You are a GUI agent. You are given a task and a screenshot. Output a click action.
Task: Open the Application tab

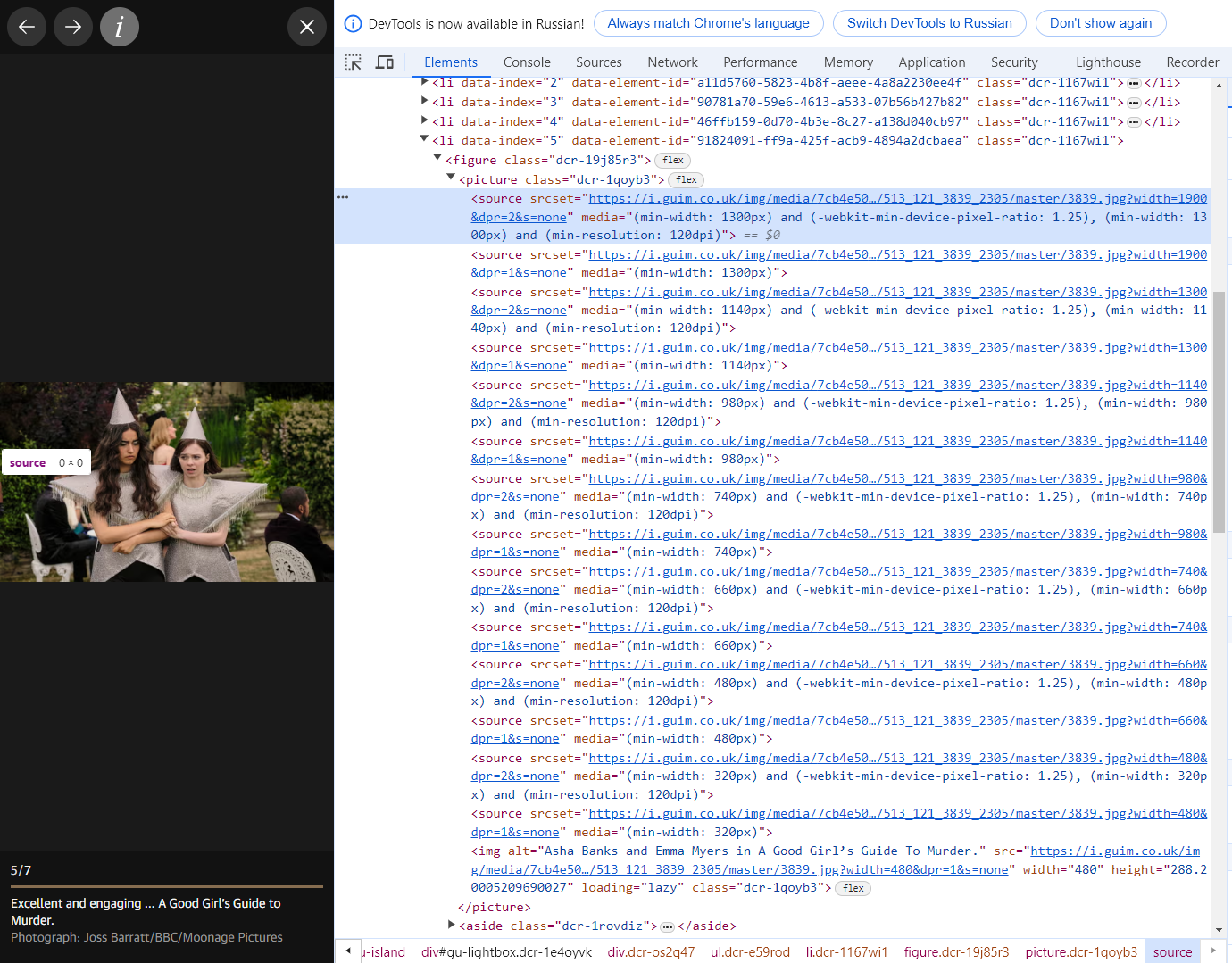tap(932, 62)
